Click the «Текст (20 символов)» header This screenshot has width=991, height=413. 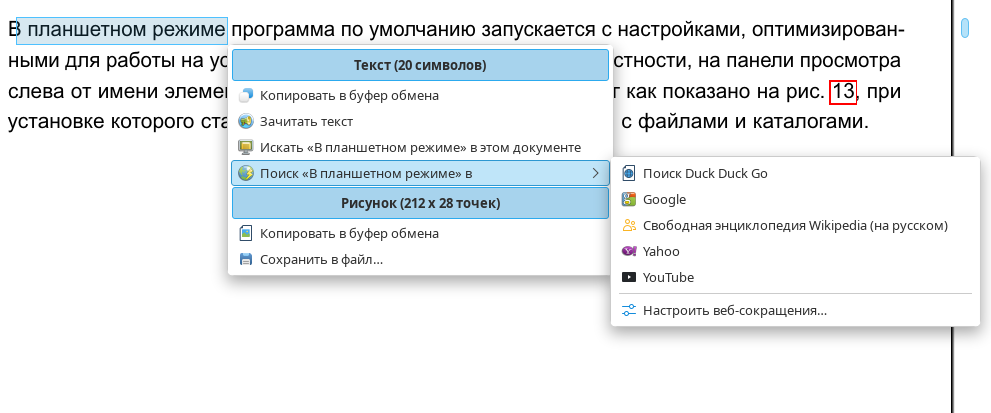420,66
